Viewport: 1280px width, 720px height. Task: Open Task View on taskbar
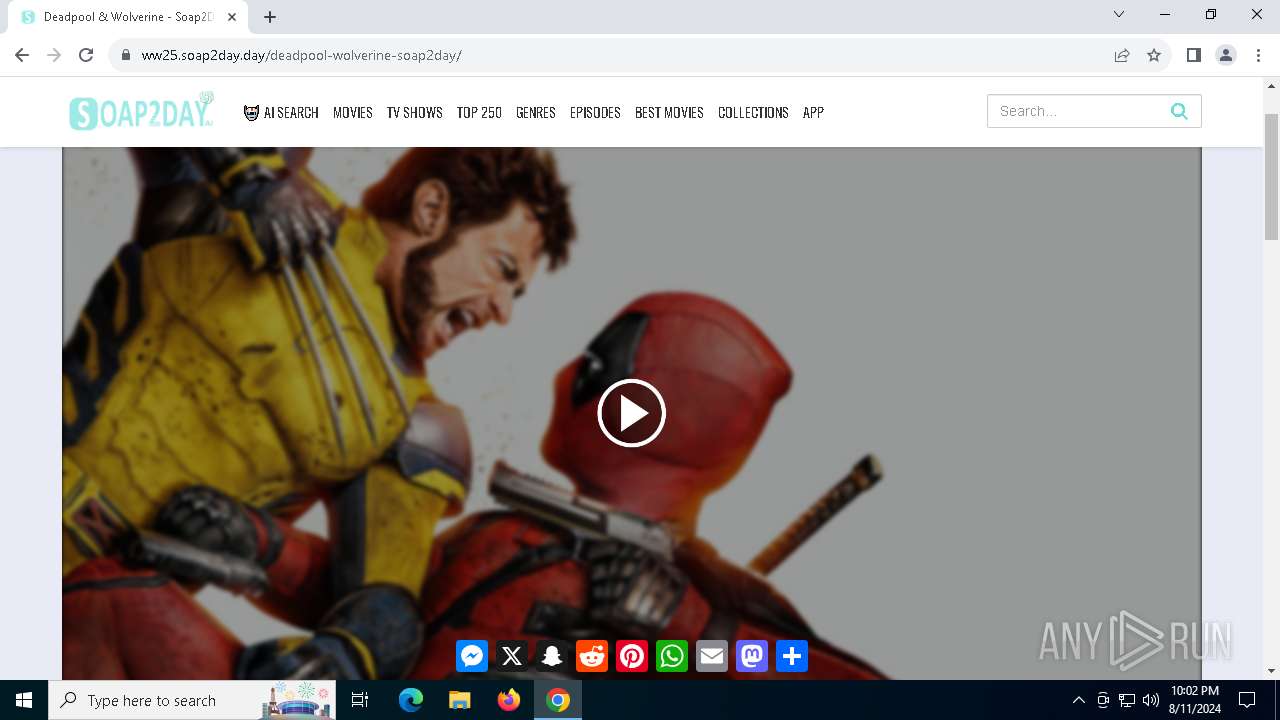pos(360,700)
